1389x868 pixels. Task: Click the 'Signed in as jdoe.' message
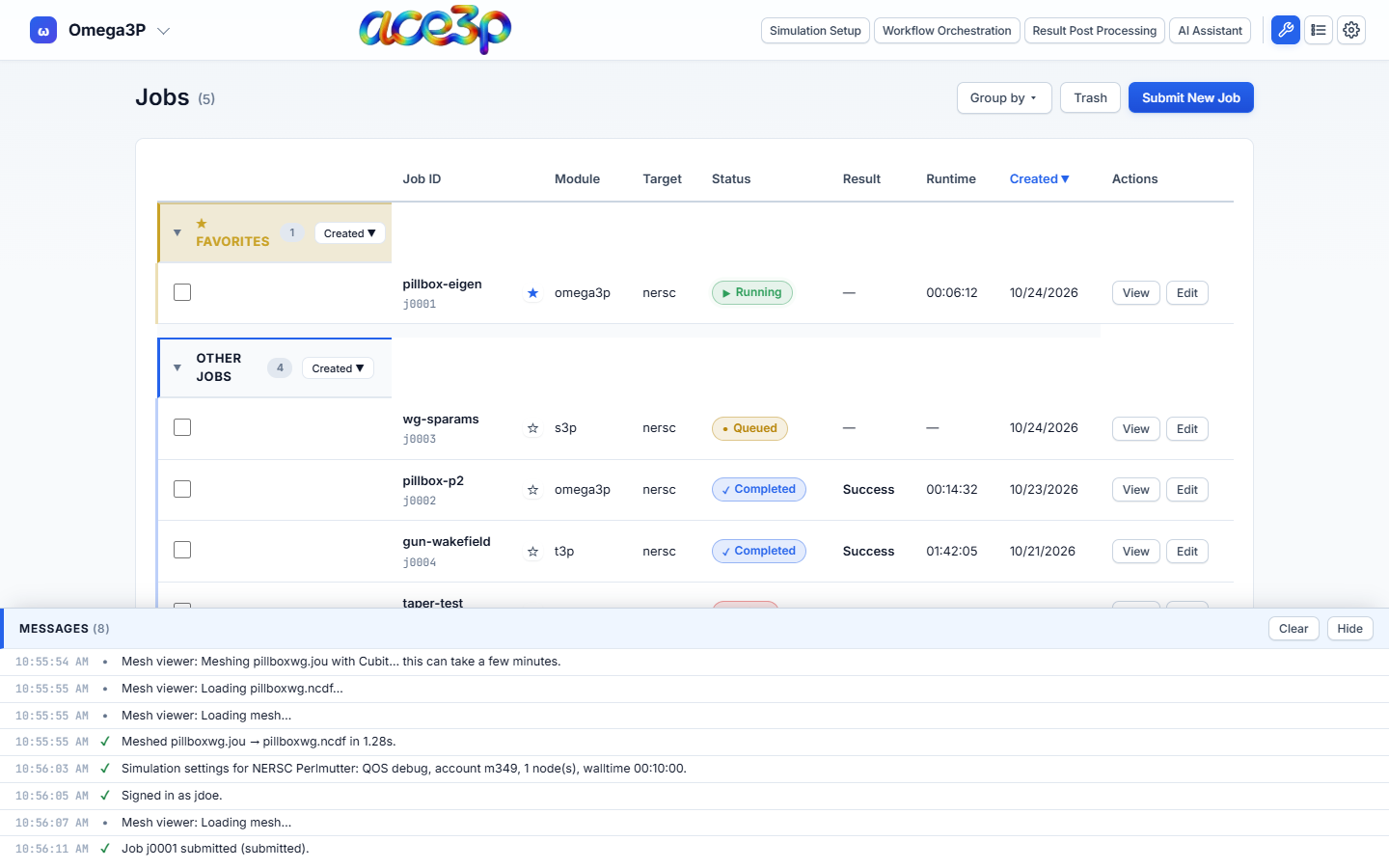tap(172, 796)
